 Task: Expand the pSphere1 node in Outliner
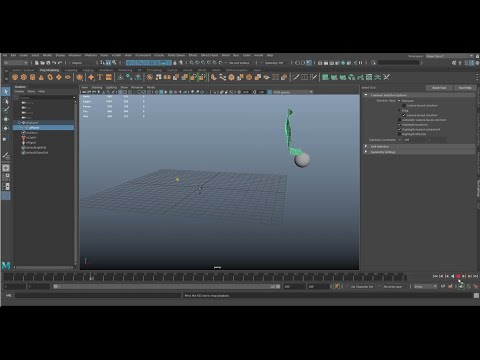(20, 123)
